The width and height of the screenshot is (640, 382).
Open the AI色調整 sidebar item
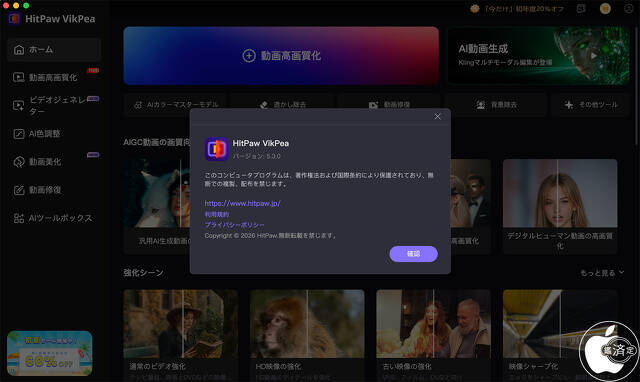tap(53, 133)
